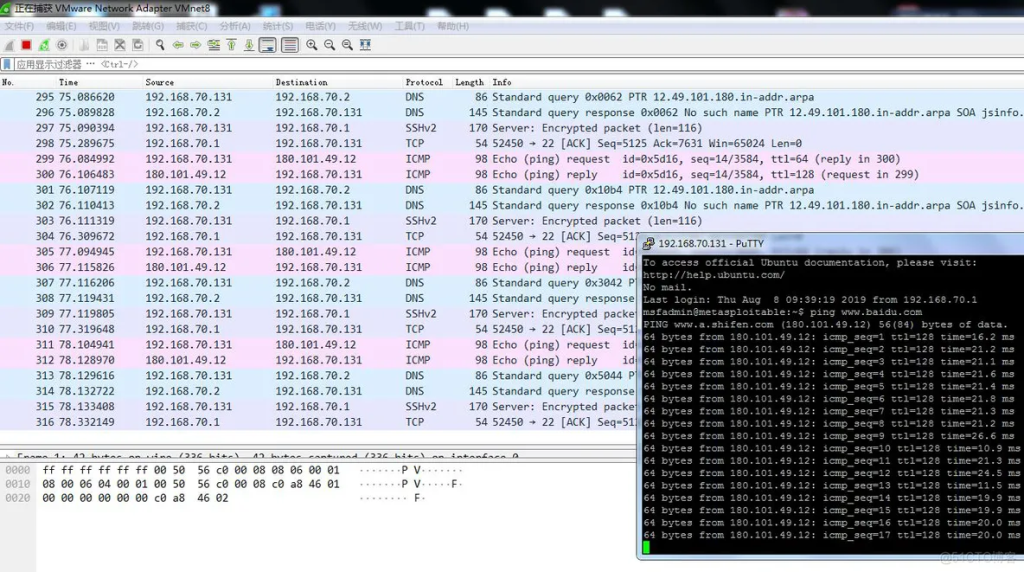The image size is (1024, 572).
Task: Open find packet magnifier icon
Action: pos(160,45)
